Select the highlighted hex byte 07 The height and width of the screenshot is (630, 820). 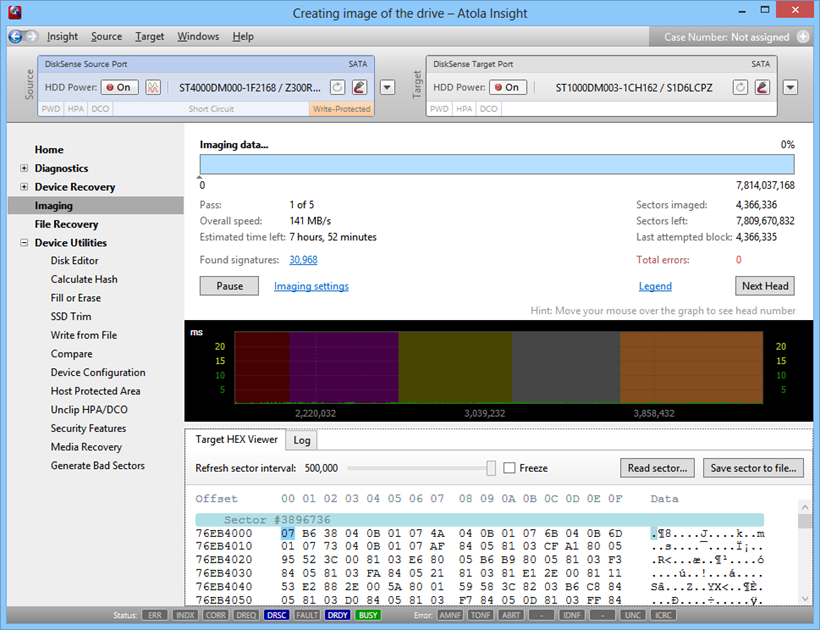point(288,533)
